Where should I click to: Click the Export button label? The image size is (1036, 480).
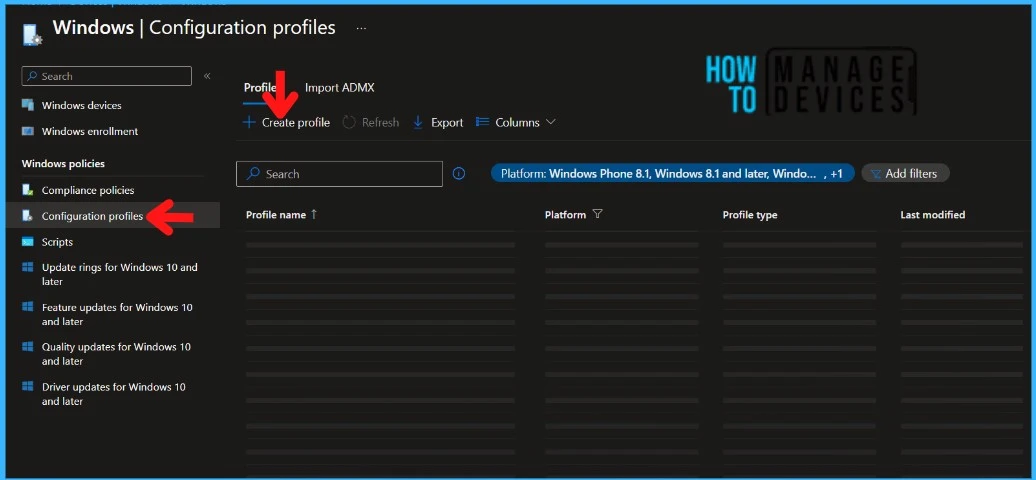[x=447, y=122]
